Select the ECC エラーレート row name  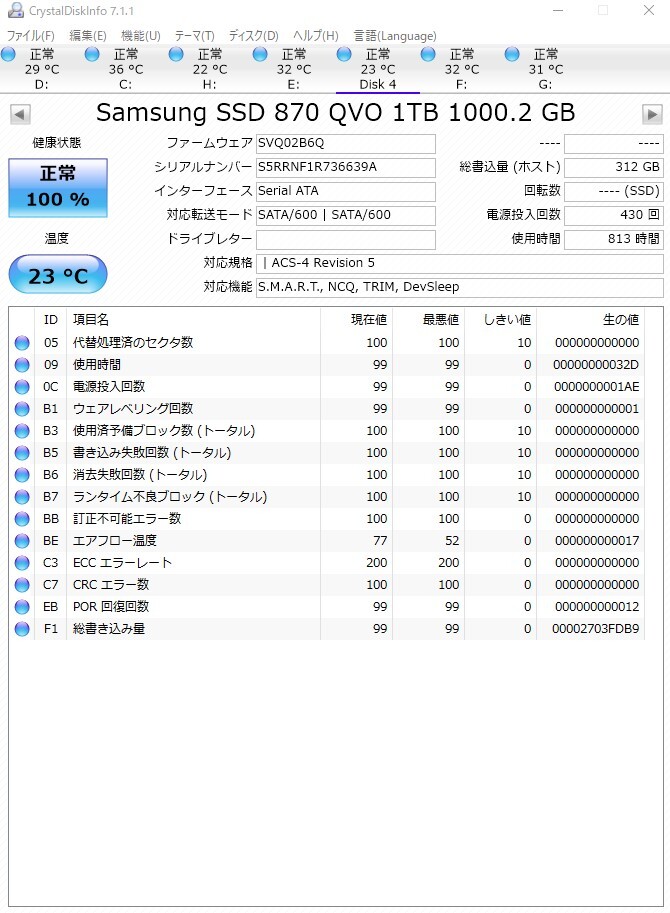[122, 563]
